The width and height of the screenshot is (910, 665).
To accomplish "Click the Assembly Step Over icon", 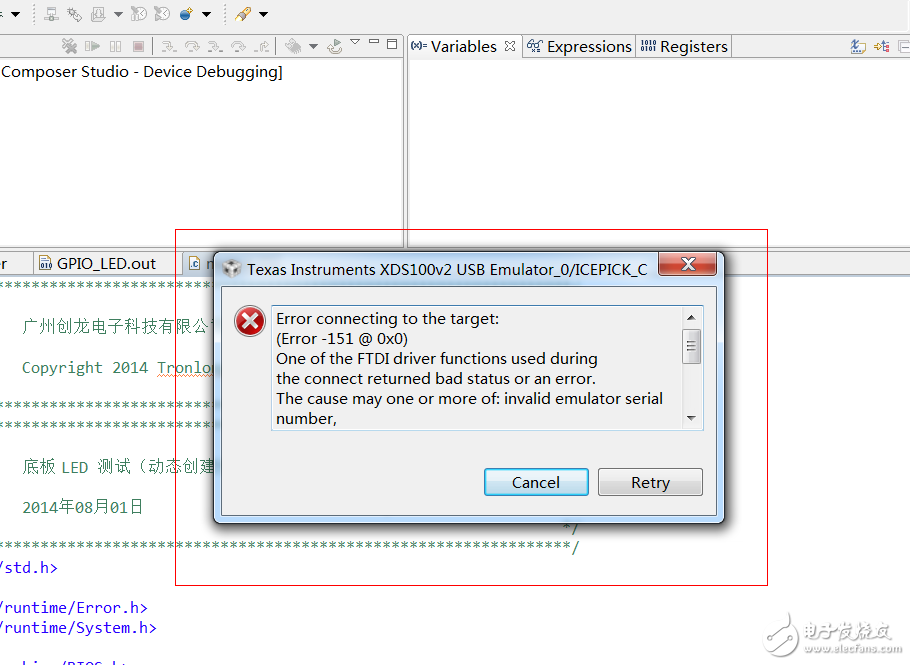I will pyautogui.click(x=239, y=46).
